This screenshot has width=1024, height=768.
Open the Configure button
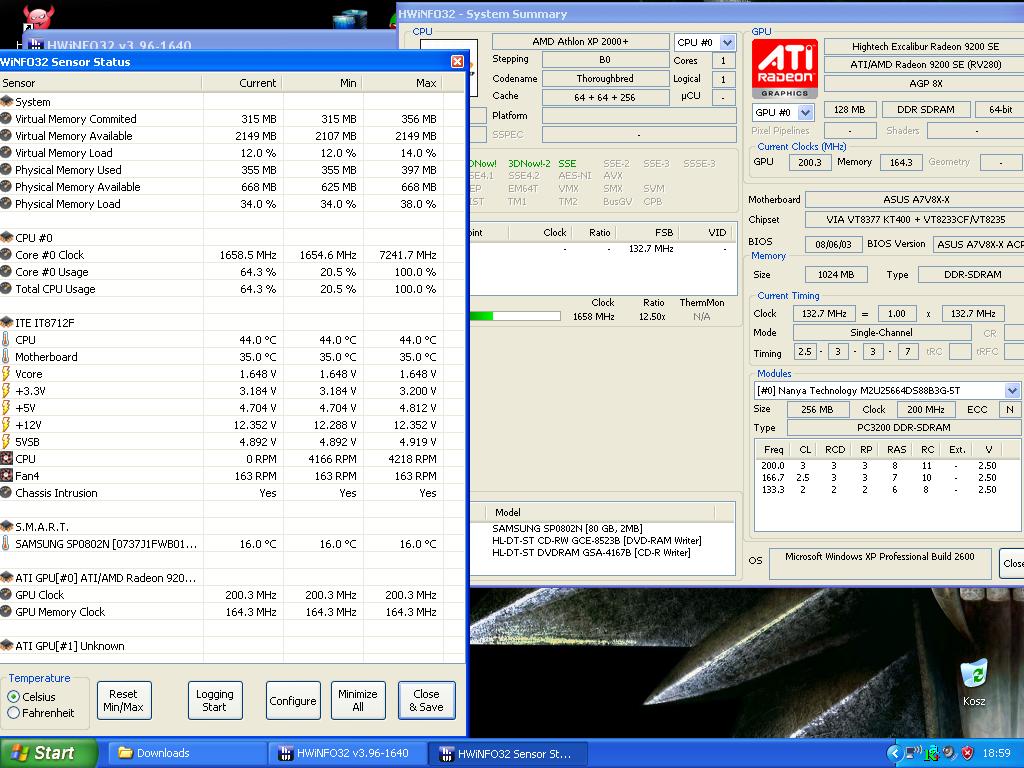293,700
